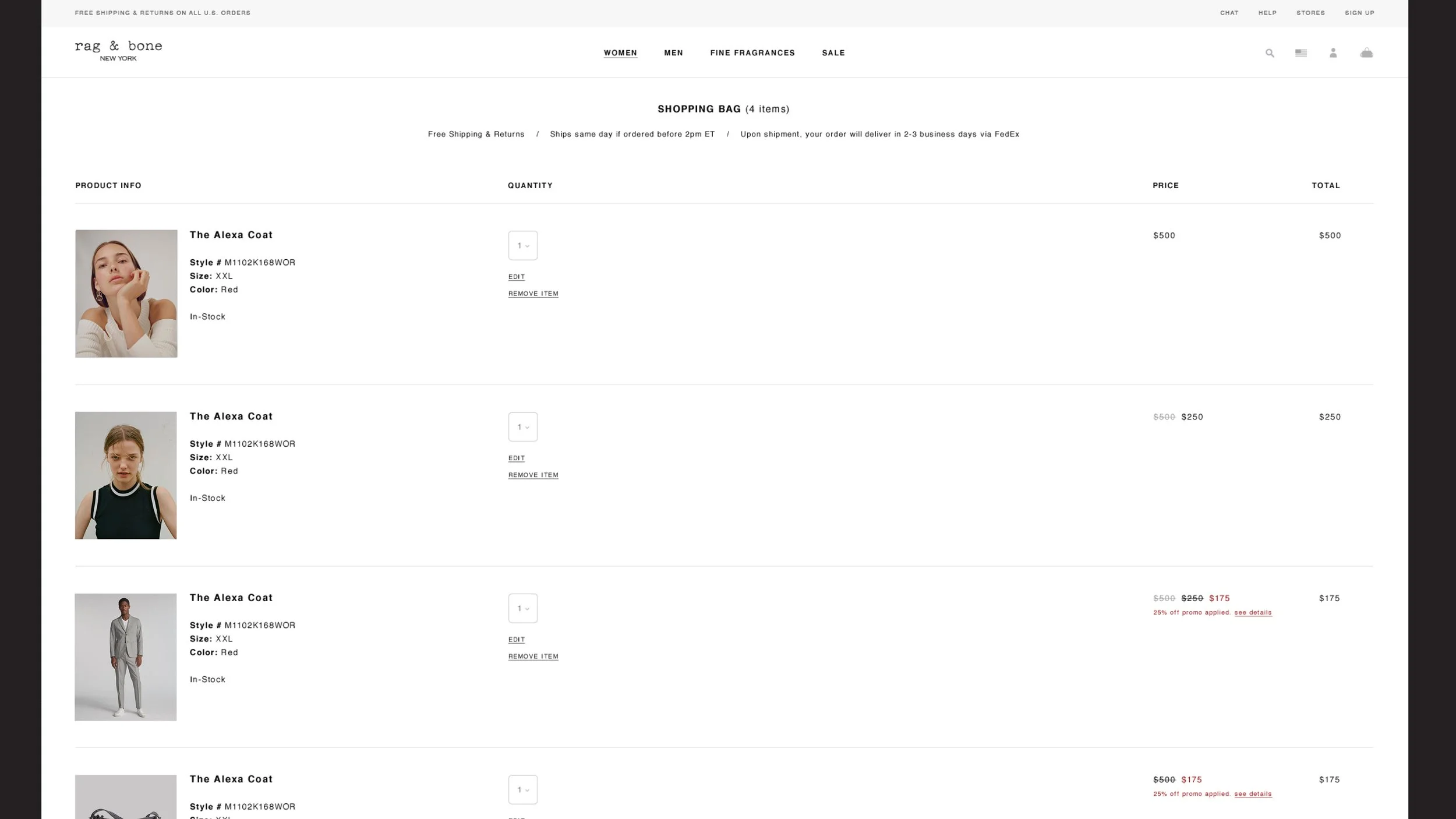The height and width of the screenshot is (819, 1456).
Task: Open the shopping bag icon in header
Action: pyautogui.click(x=1366, y=53)
